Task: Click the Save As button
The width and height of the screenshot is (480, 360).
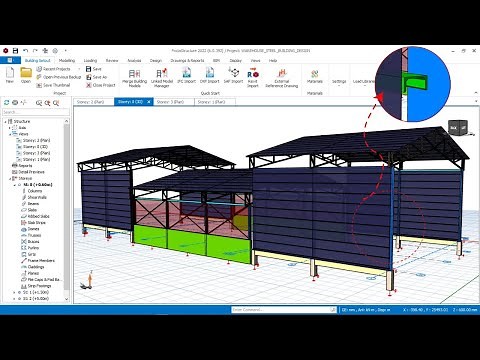Action: (96, 77)
